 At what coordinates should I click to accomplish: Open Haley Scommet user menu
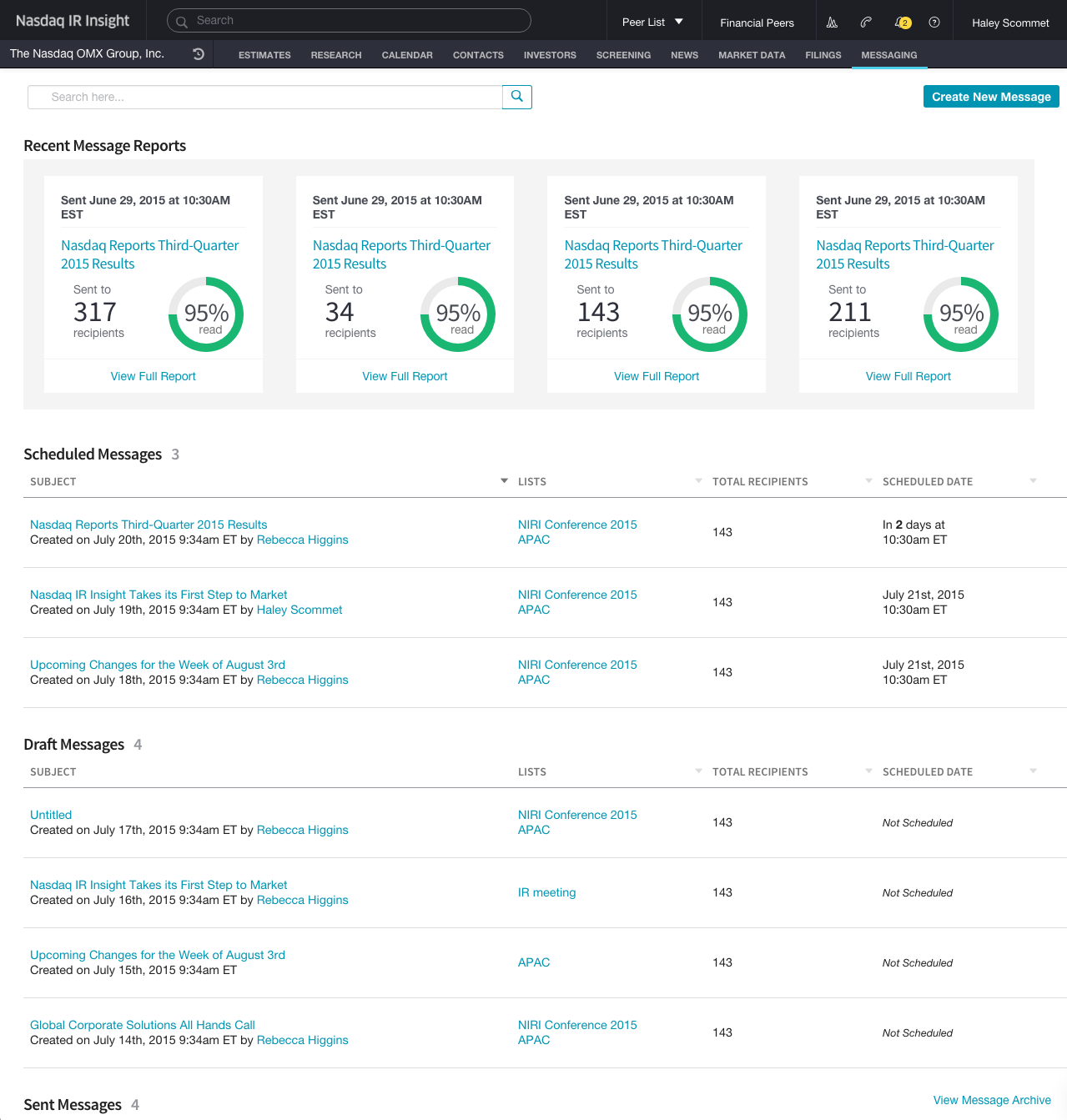pos(1010,23)
